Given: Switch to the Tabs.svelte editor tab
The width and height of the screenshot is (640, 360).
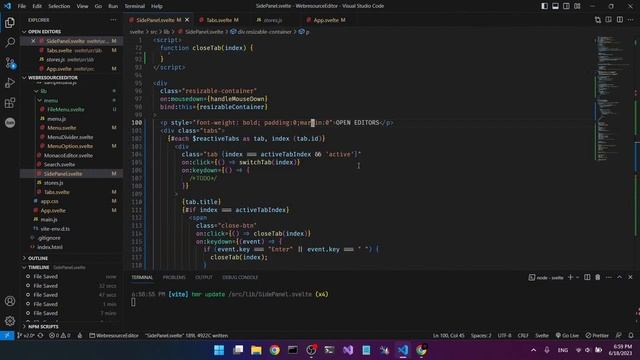Looking at the screenshot, I should (218, 20).
